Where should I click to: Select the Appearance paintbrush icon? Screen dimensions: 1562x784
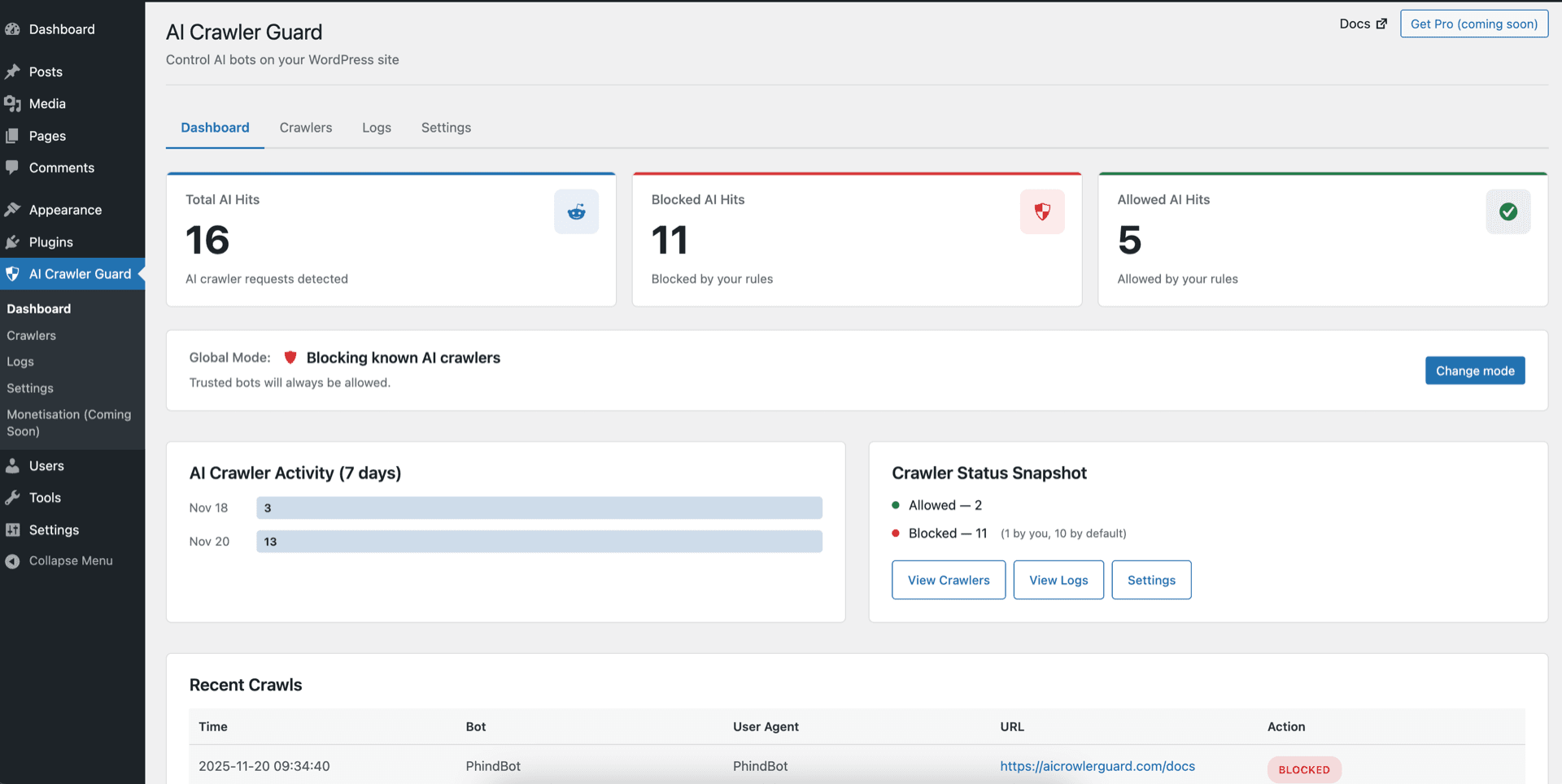[x=12, y=209]
